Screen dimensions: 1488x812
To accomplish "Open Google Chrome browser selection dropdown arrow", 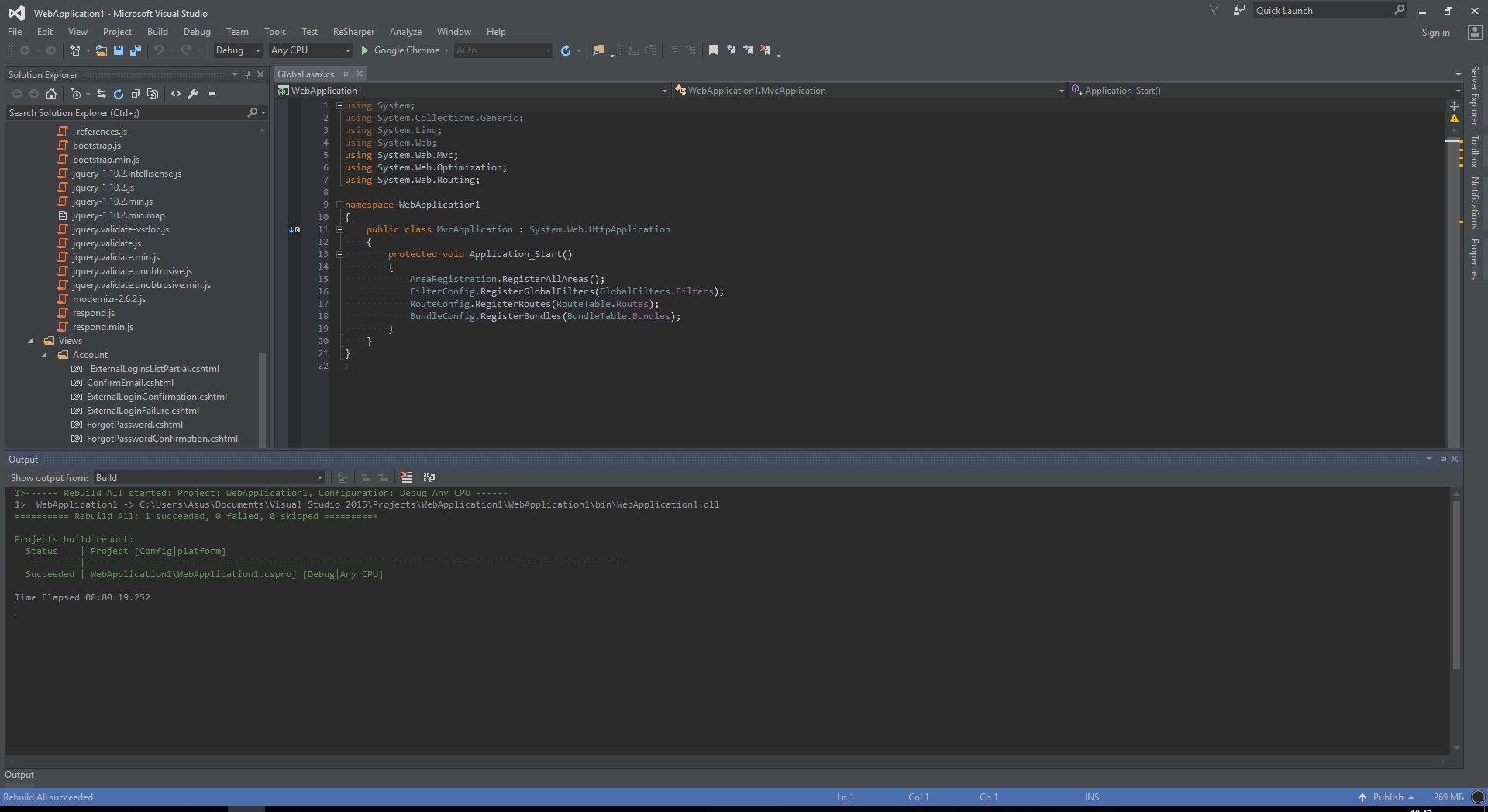I will (x=446, y=50).
